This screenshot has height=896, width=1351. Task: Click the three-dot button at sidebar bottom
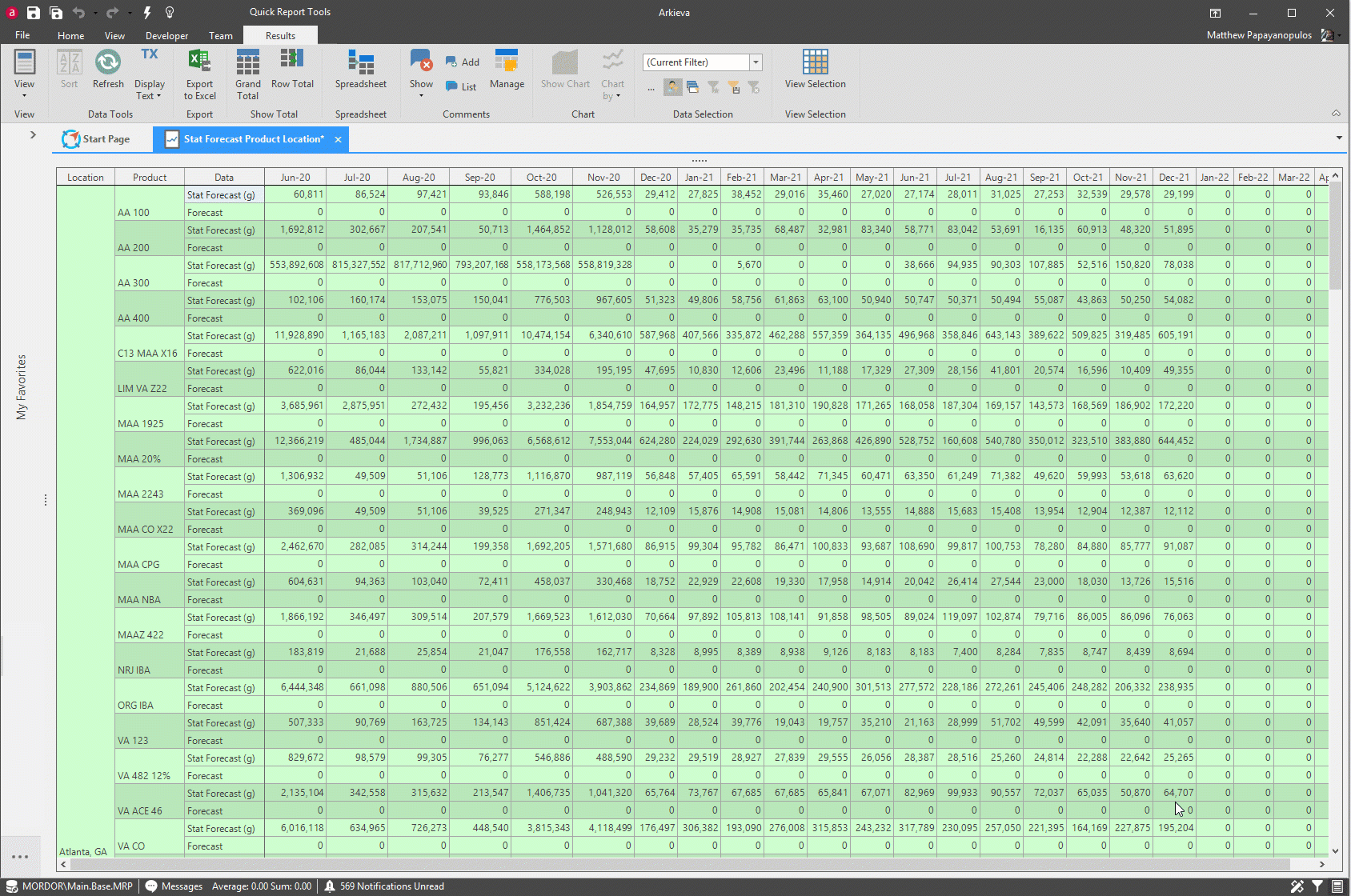[20, 857]
